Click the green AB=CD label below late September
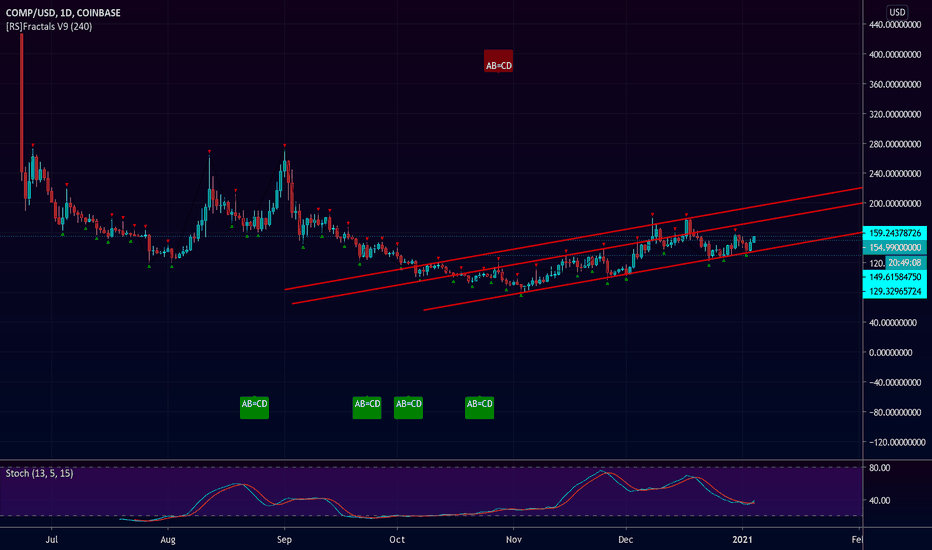This screenshot has width=932, height=550. [367, 407]
